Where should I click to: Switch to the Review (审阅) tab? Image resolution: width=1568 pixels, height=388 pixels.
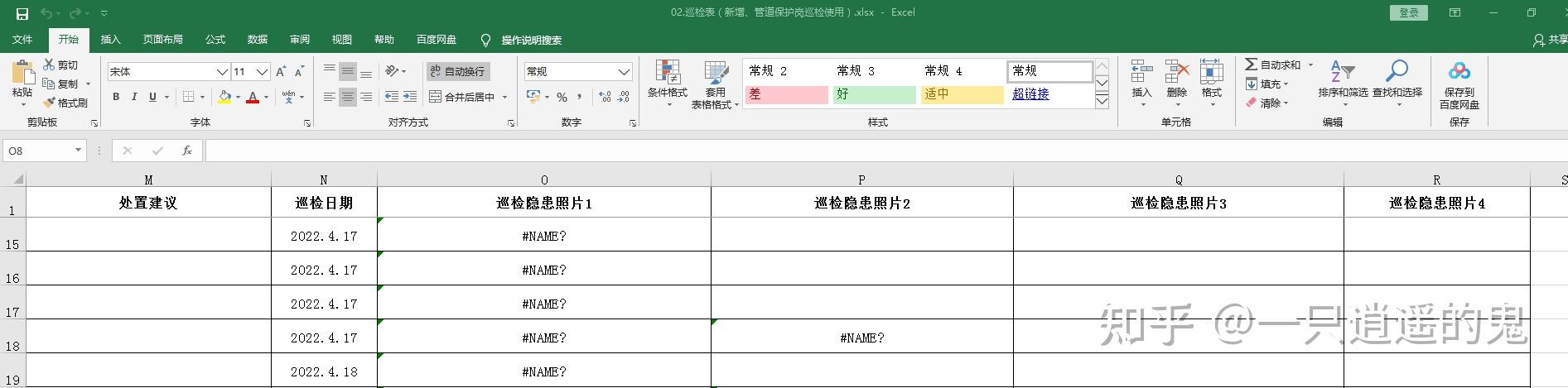pos(300,40)
